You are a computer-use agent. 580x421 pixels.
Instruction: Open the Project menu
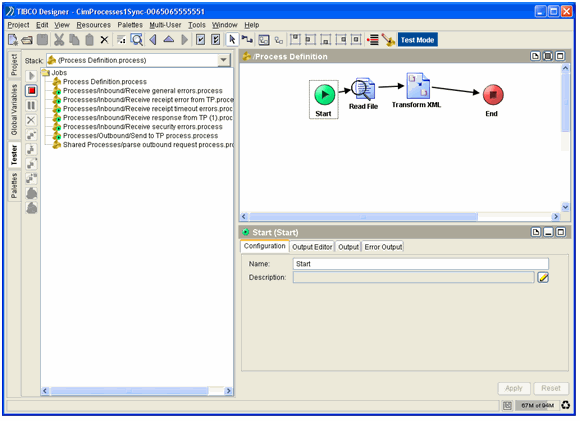(18, 25)
